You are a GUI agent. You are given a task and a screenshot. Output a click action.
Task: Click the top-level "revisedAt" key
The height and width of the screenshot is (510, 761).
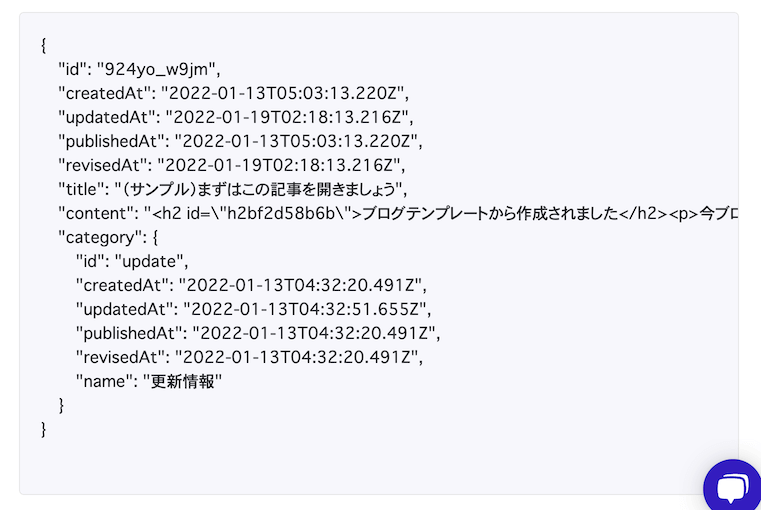pos(100,165)
